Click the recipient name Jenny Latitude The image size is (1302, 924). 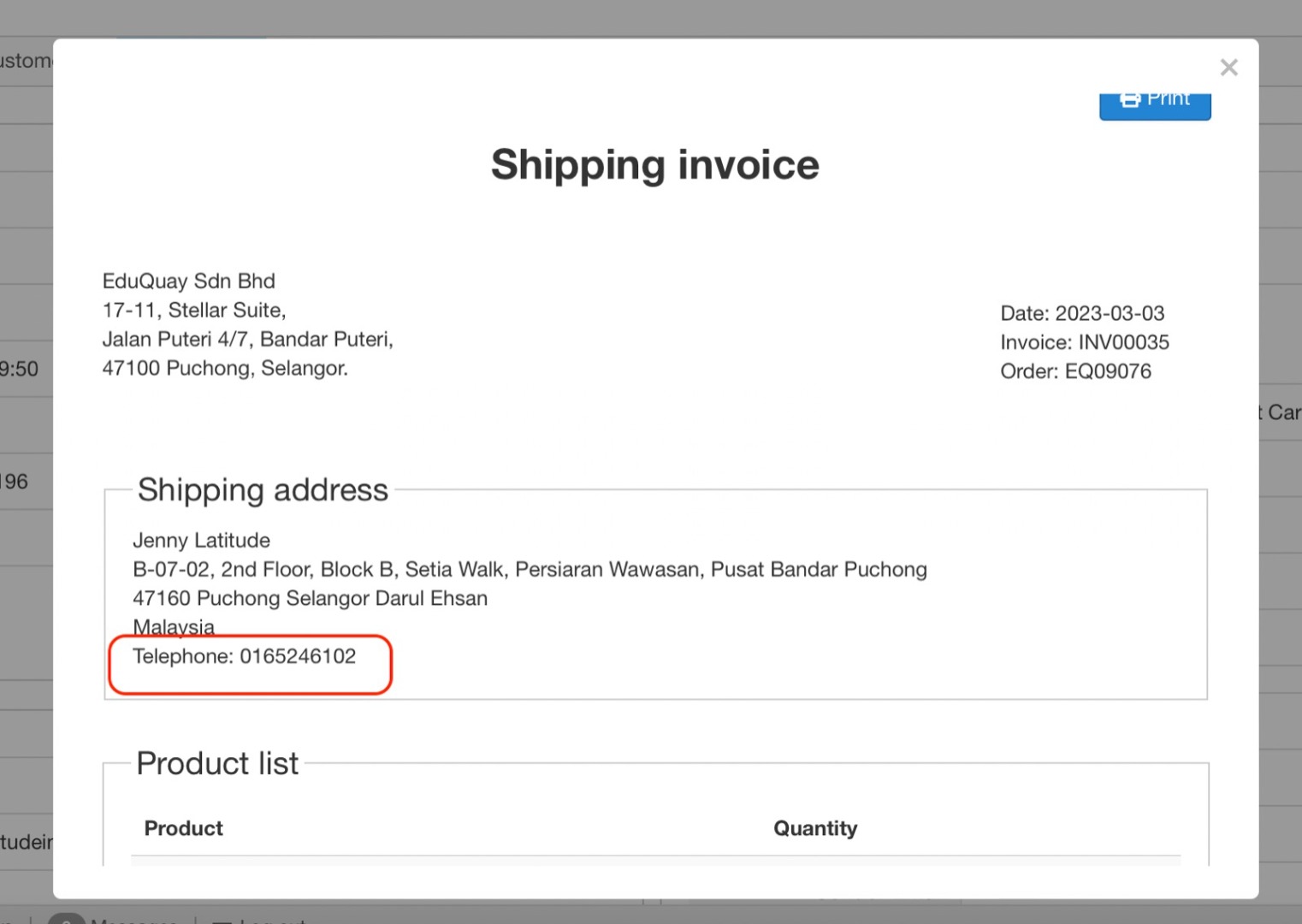[x=201, y=540]
